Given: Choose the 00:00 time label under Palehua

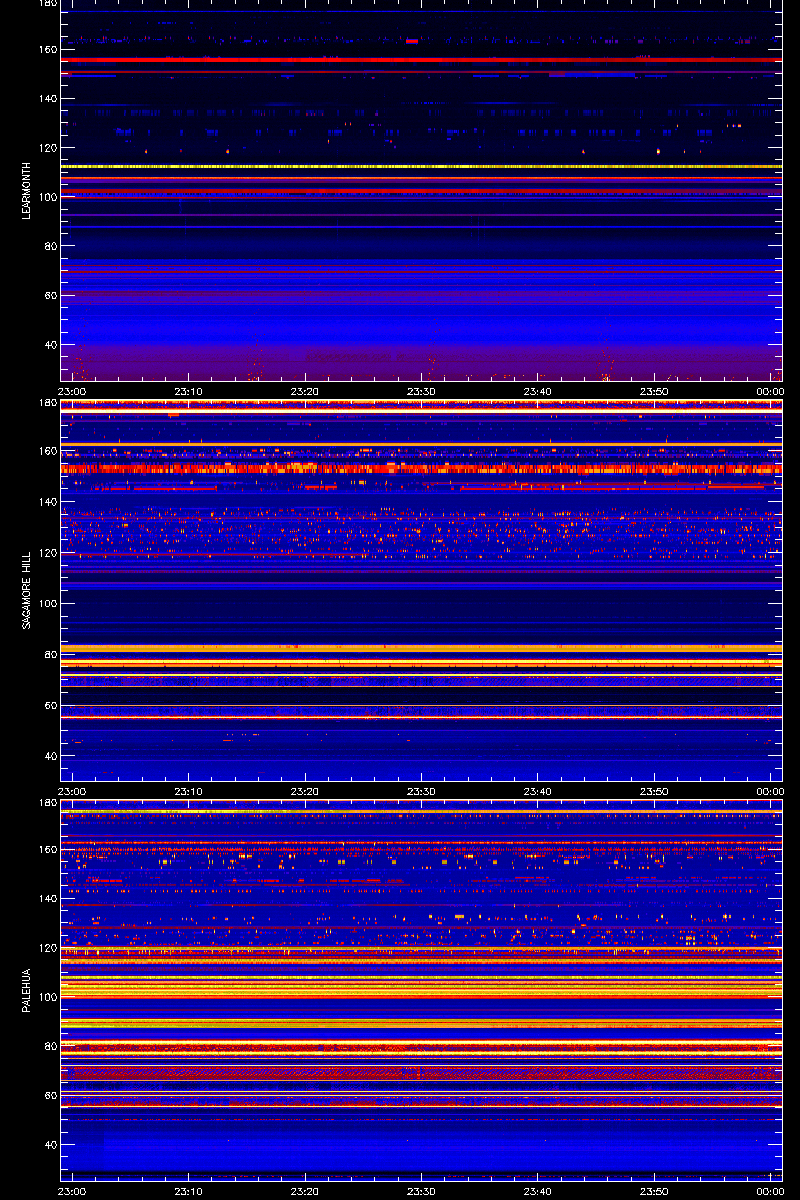Looking at the screenshot, I should click(x=770, y=1191).
